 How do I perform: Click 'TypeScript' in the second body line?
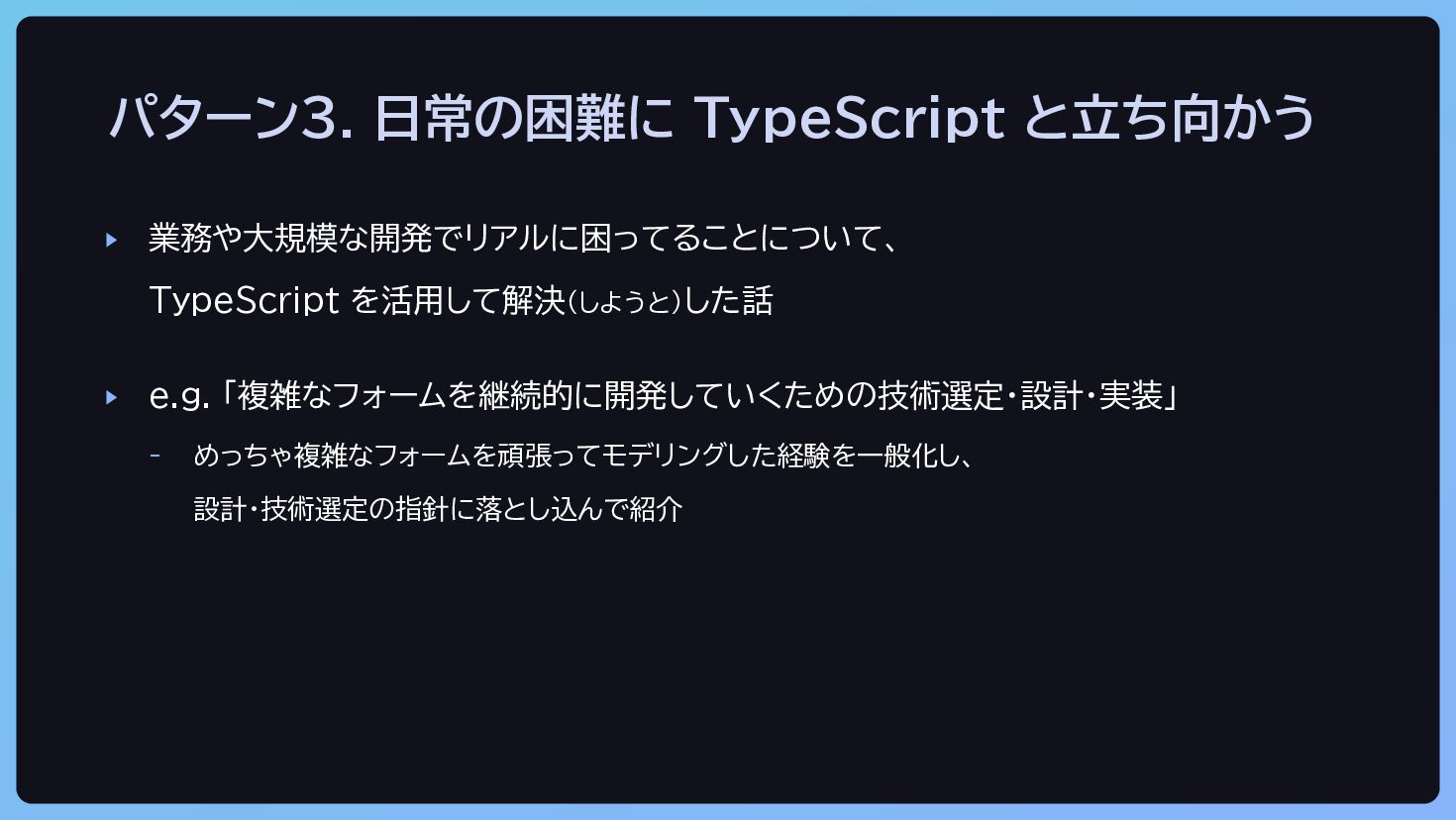(x=244, y=300)
